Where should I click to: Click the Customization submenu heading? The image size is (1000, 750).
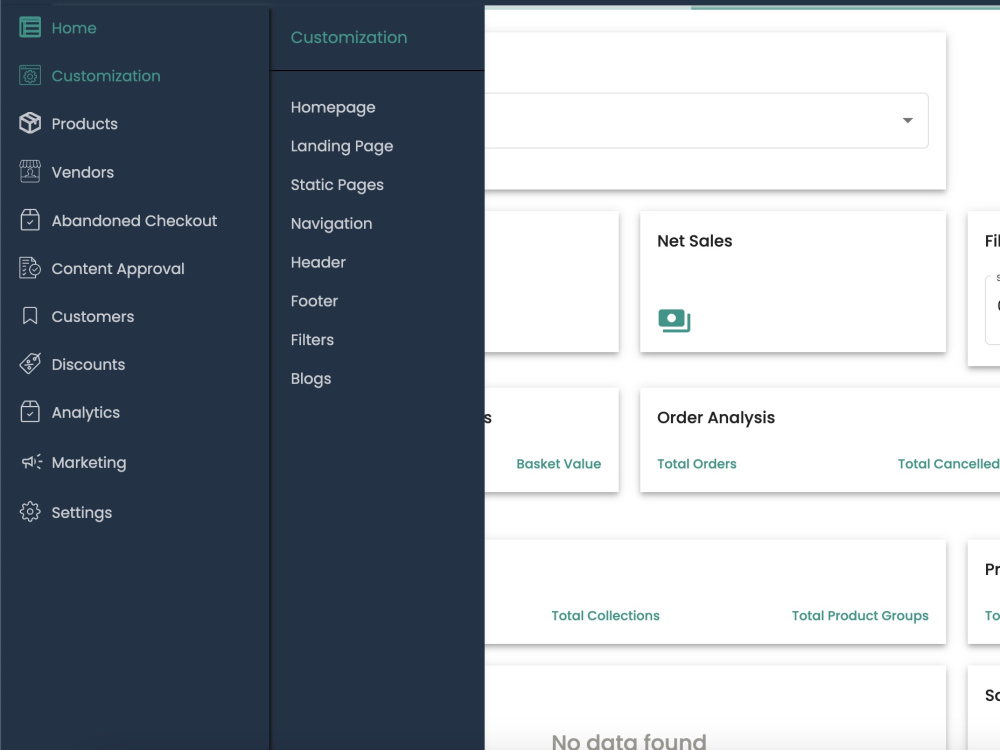349,37
